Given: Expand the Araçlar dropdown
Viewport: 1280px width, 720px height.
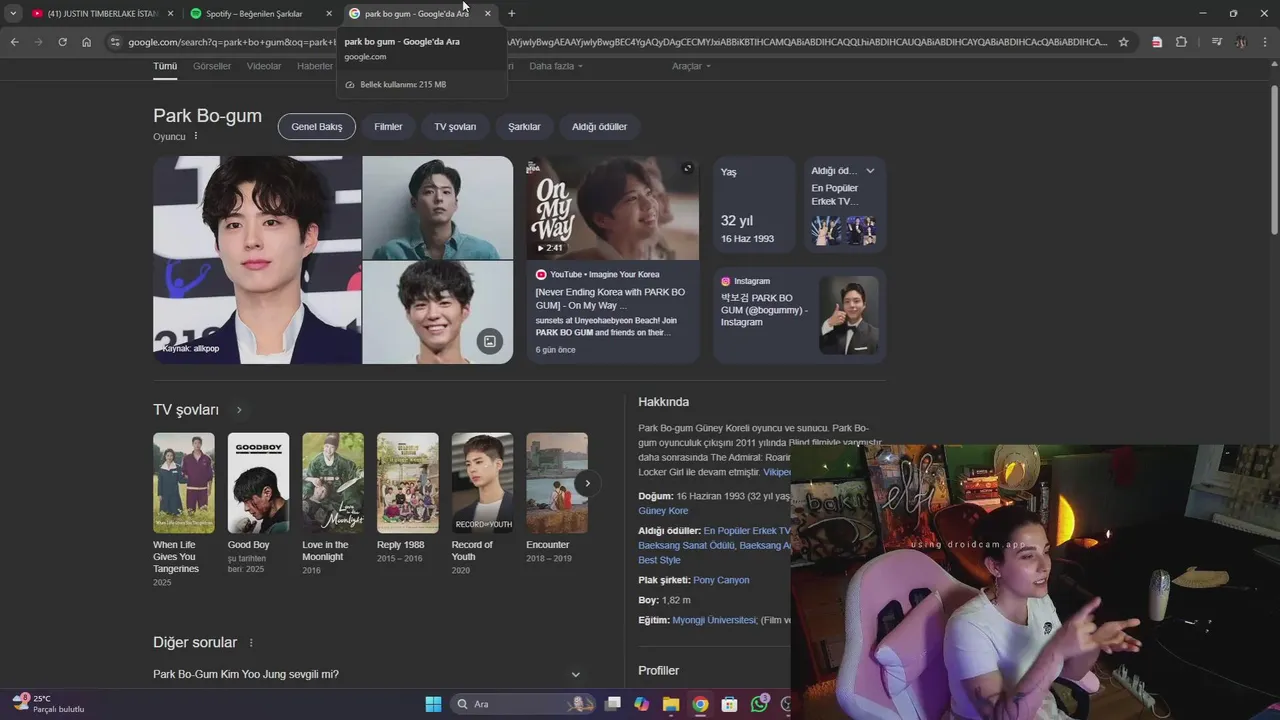Looking at the screenshot, I should pyautogui.click(x=691, y=66).
